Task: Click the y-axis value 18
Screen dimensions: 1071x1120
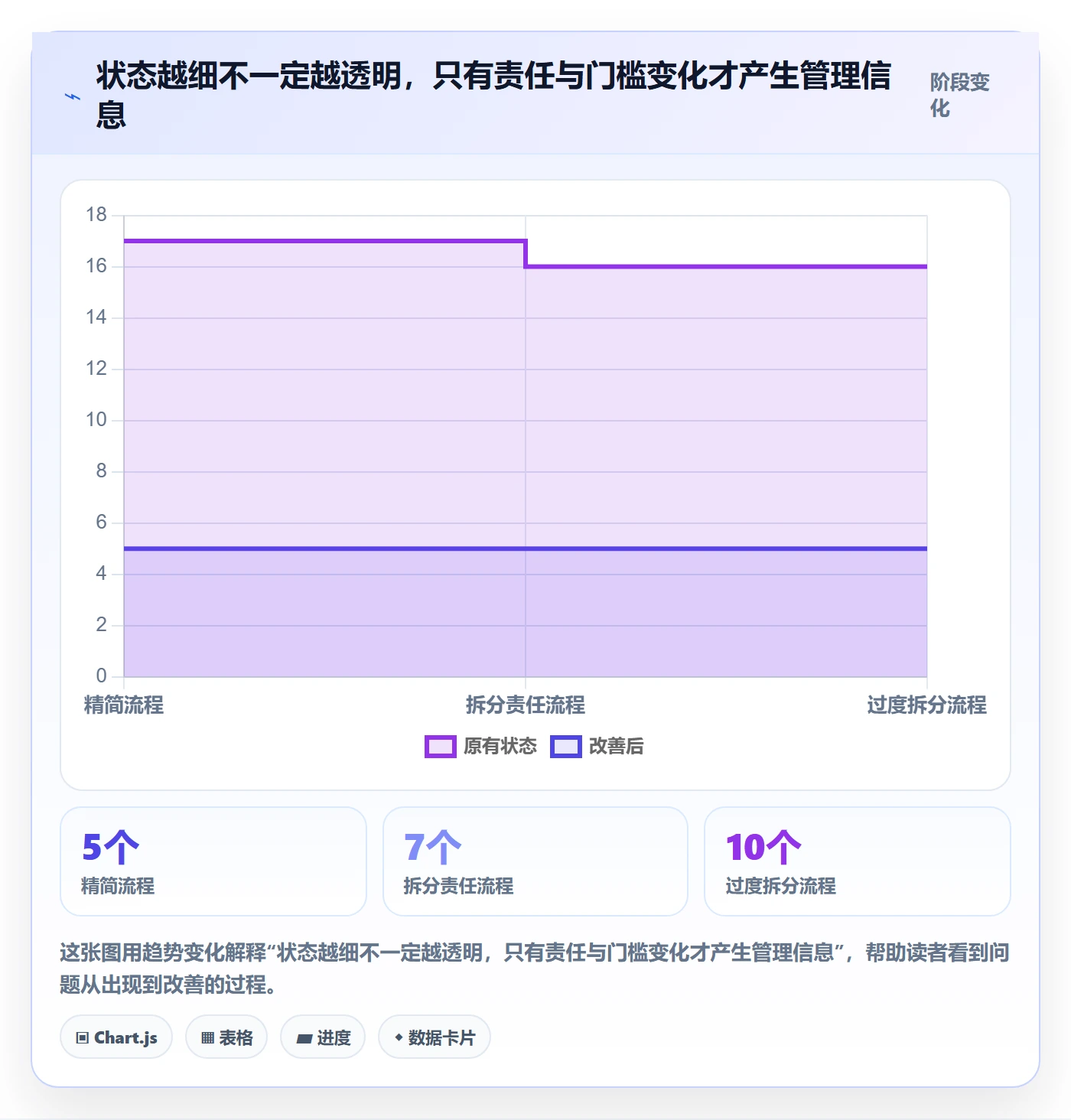Action: click(x=96, y=215)
